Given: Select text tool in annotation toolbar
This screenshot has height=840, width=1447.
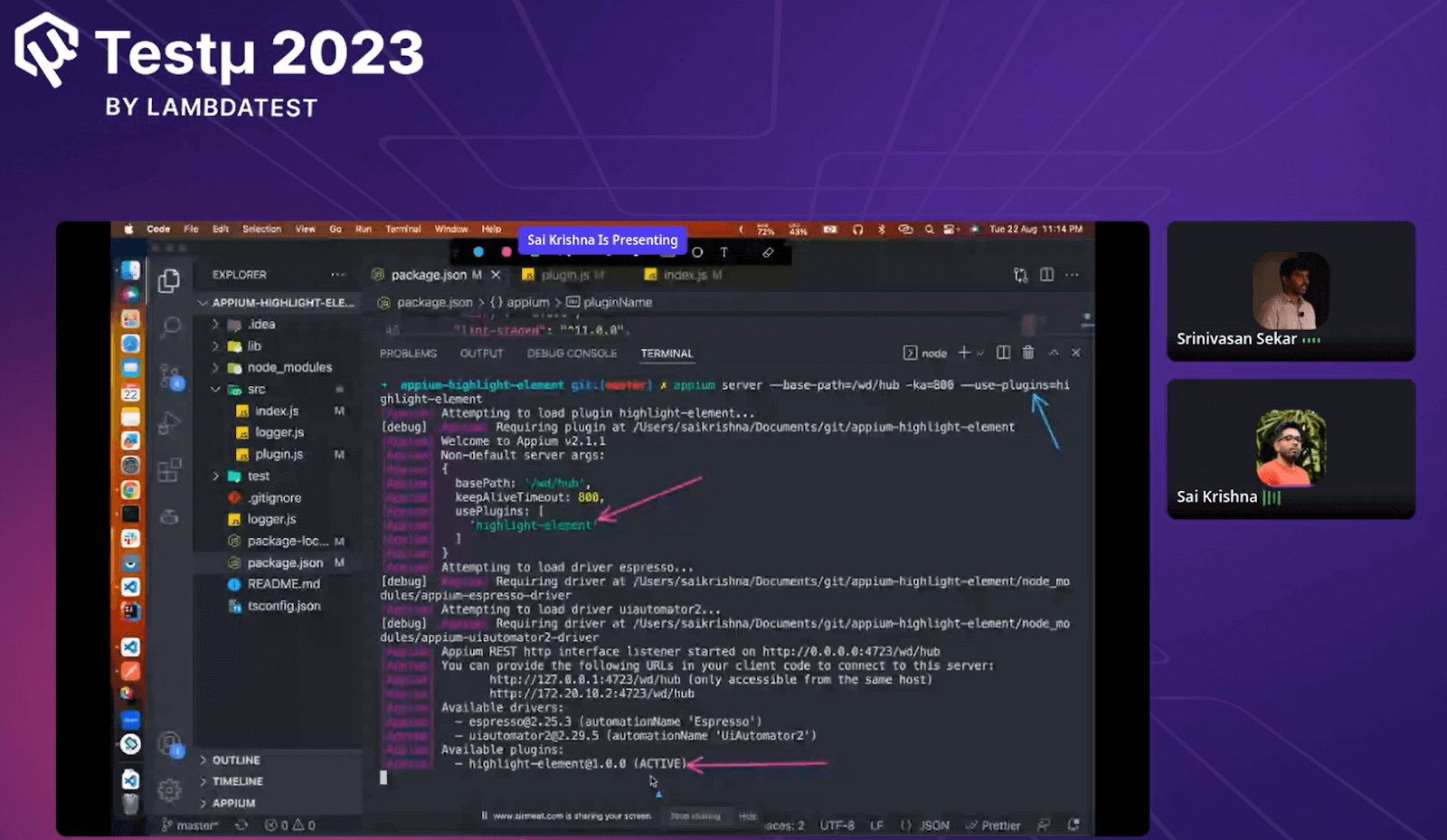Looking at the screenshot, I should coord(723,252).
